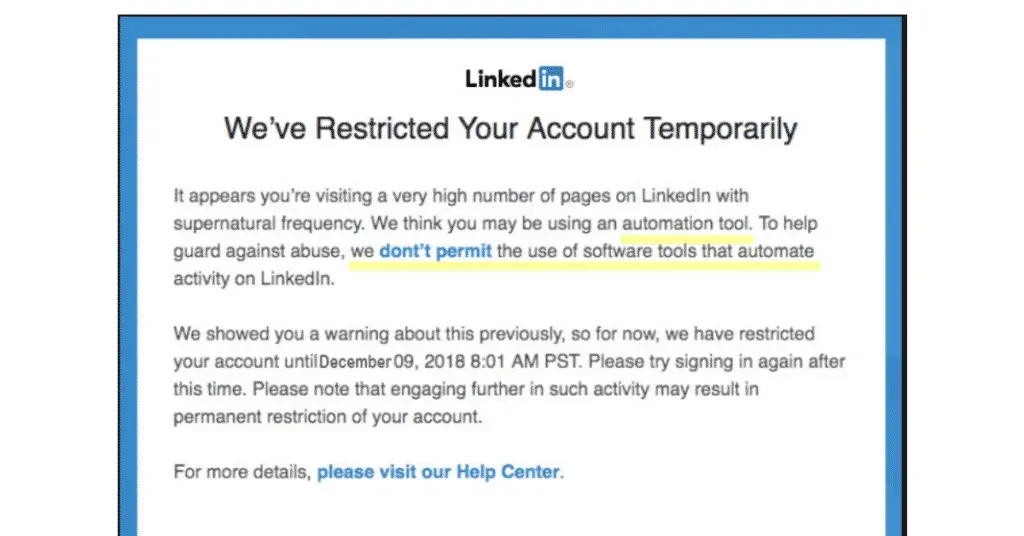Click the blue "in" square in the logo
The height and width of the screenshot is (536, 1024).
(551, 80)
